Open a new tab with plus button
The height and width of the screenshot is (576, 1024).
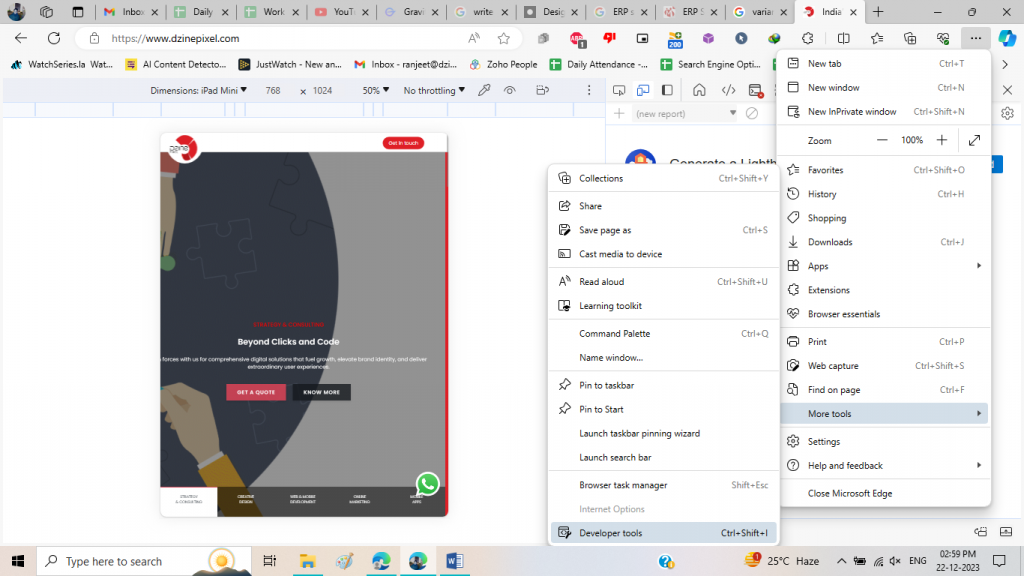(x=878, y=12)
